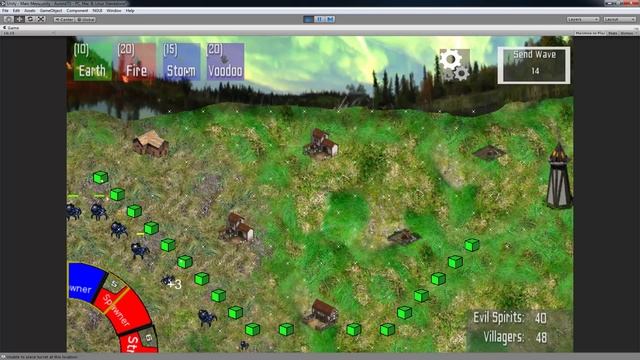Click the Unity play button

(309, 19)
